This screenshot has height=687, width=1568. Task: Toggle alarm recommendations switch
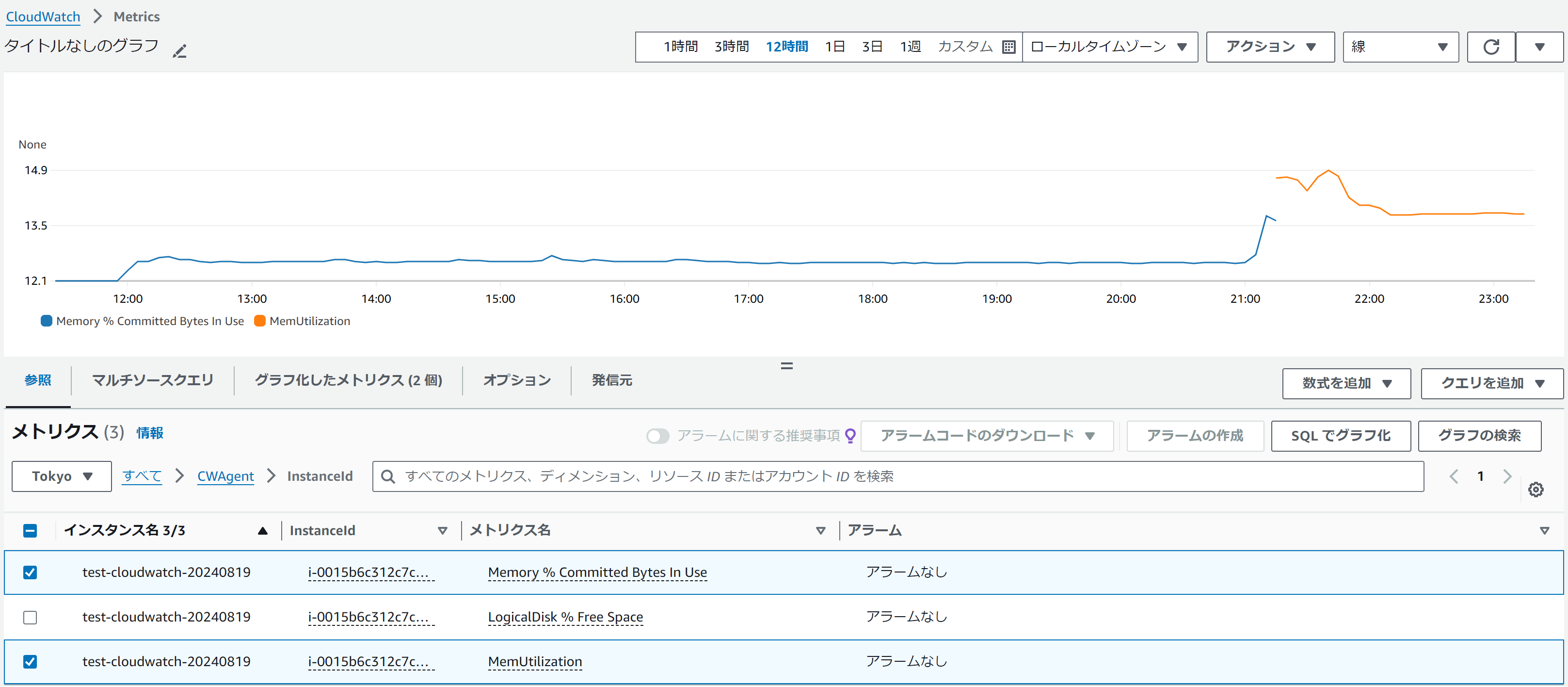point(657,436)
